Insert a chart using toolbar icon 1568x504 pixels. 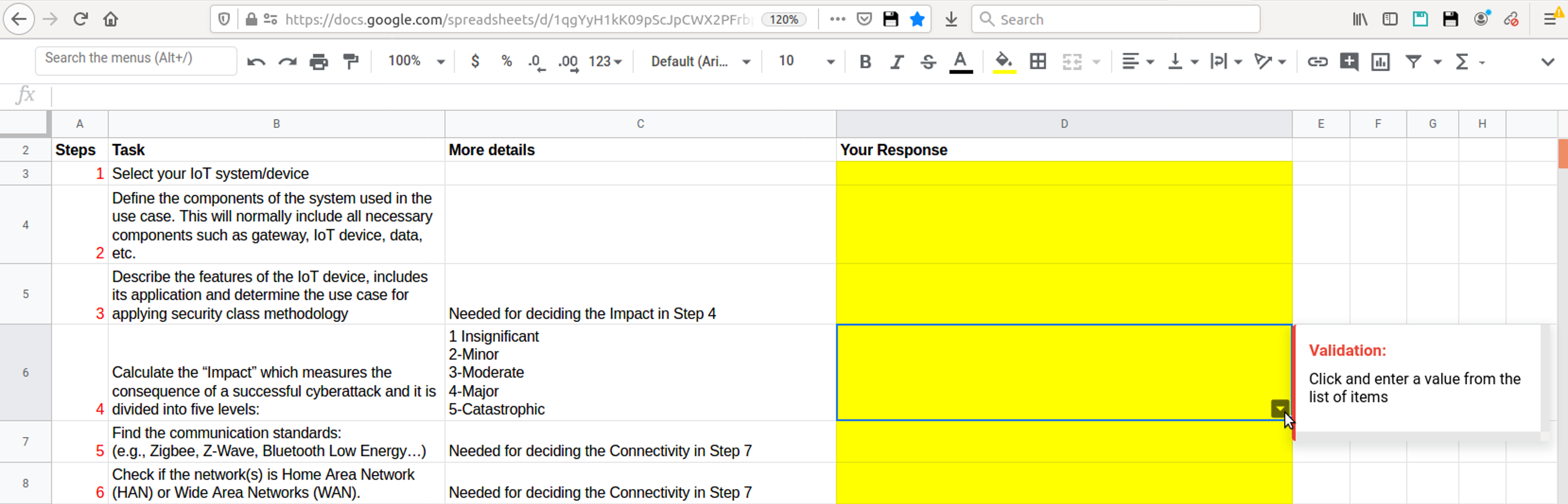pyautogui.click(x=1380, y=61)
